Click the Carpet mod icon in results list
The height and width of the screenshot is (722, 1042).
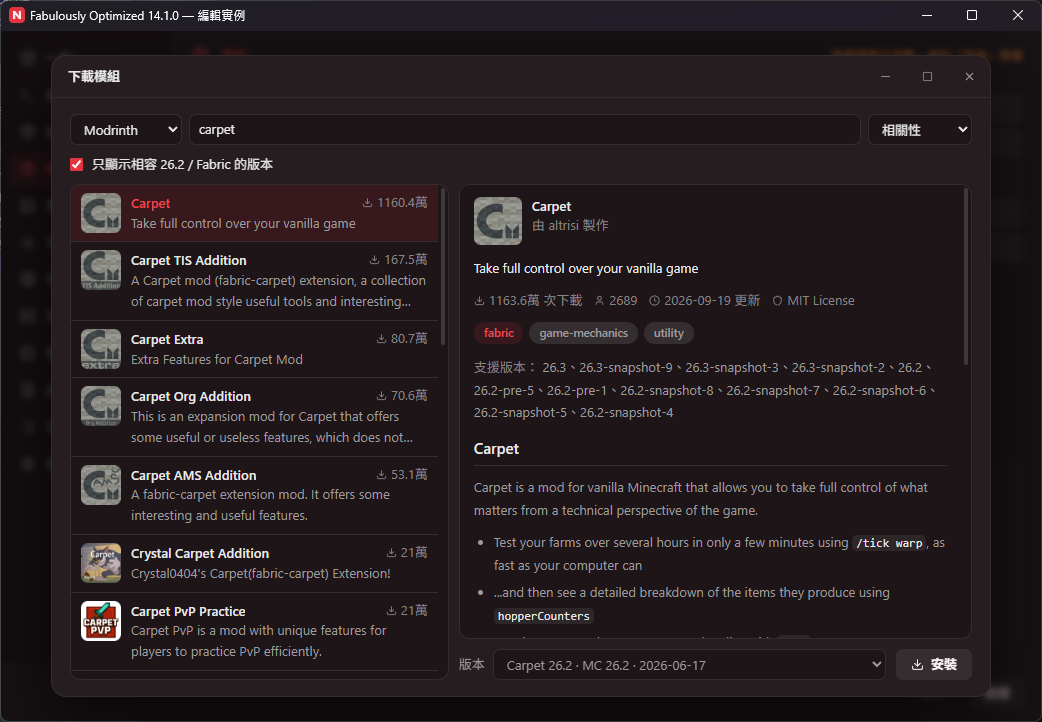click(101, 213)
